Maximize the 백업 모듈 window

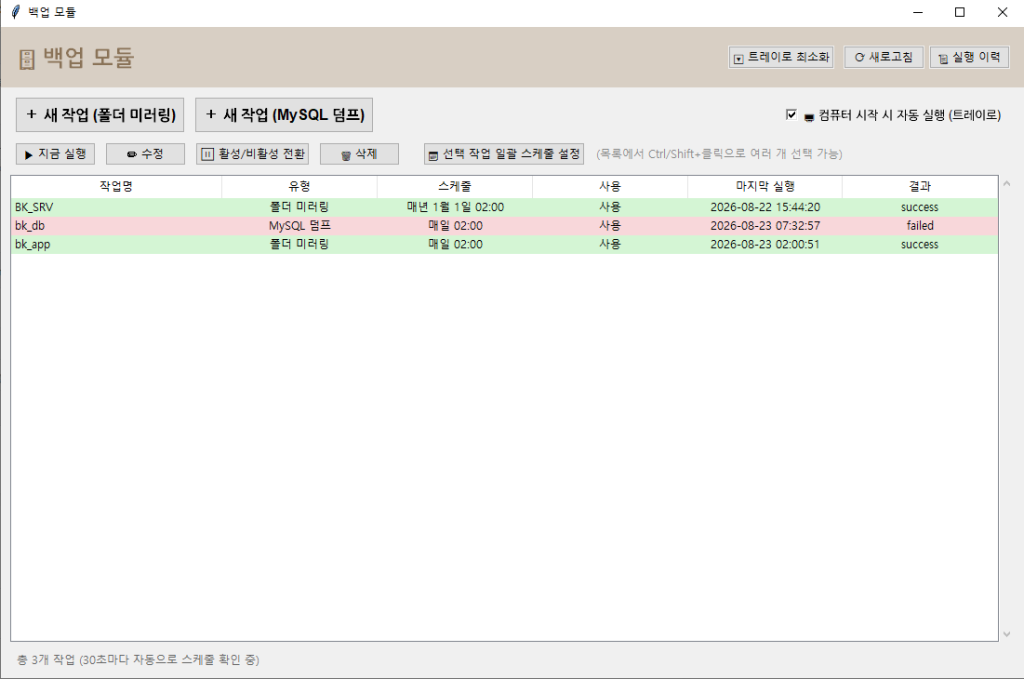tap(959, 12)
